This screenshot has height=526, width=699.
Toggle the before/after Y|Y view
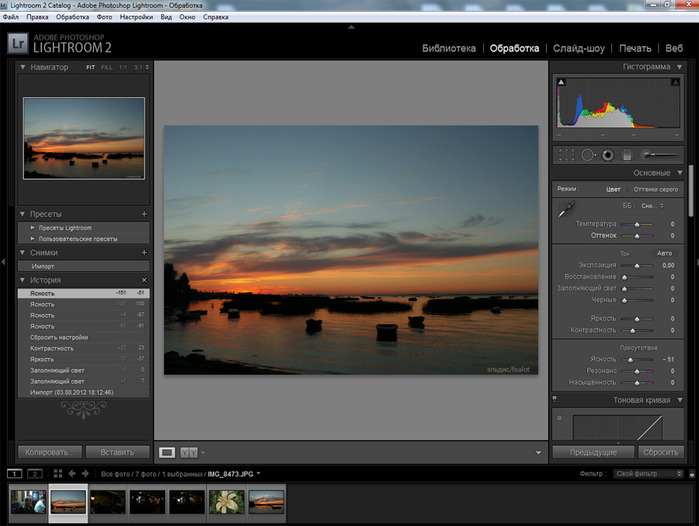click(189, 452)
